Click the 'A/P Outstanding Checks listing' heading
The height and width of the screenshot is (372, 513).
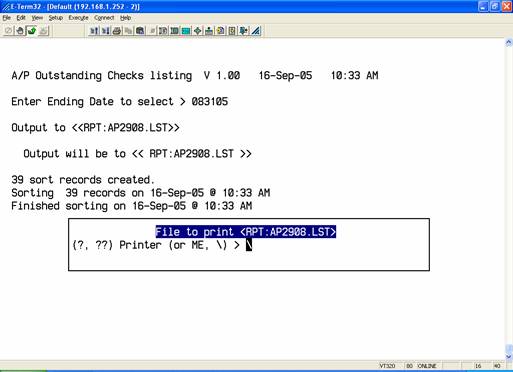102,76
